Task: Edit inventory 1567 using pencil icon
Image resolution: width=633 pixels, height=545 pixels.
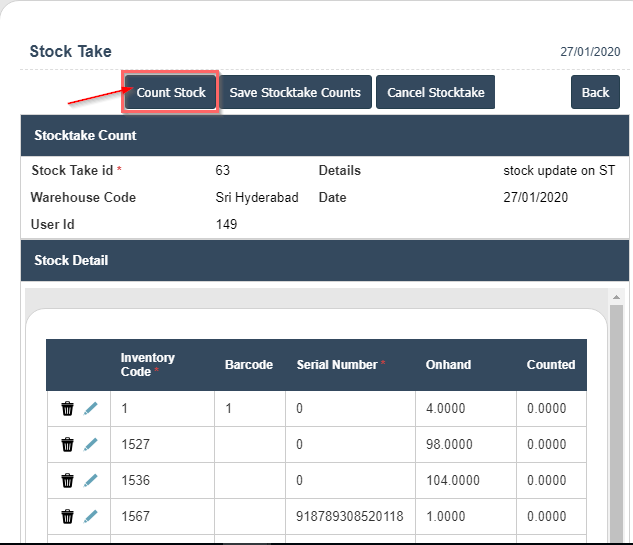Action: click(91, 516)
